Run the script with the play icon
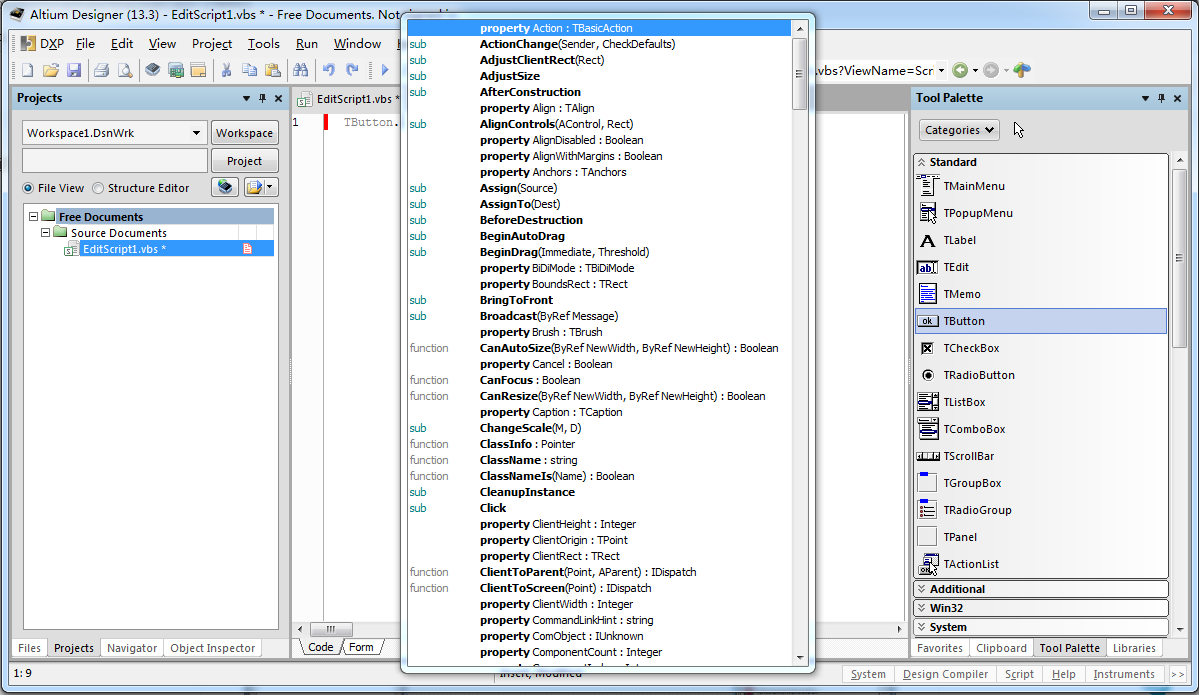 pyautogui.click(x=385, y=70)
